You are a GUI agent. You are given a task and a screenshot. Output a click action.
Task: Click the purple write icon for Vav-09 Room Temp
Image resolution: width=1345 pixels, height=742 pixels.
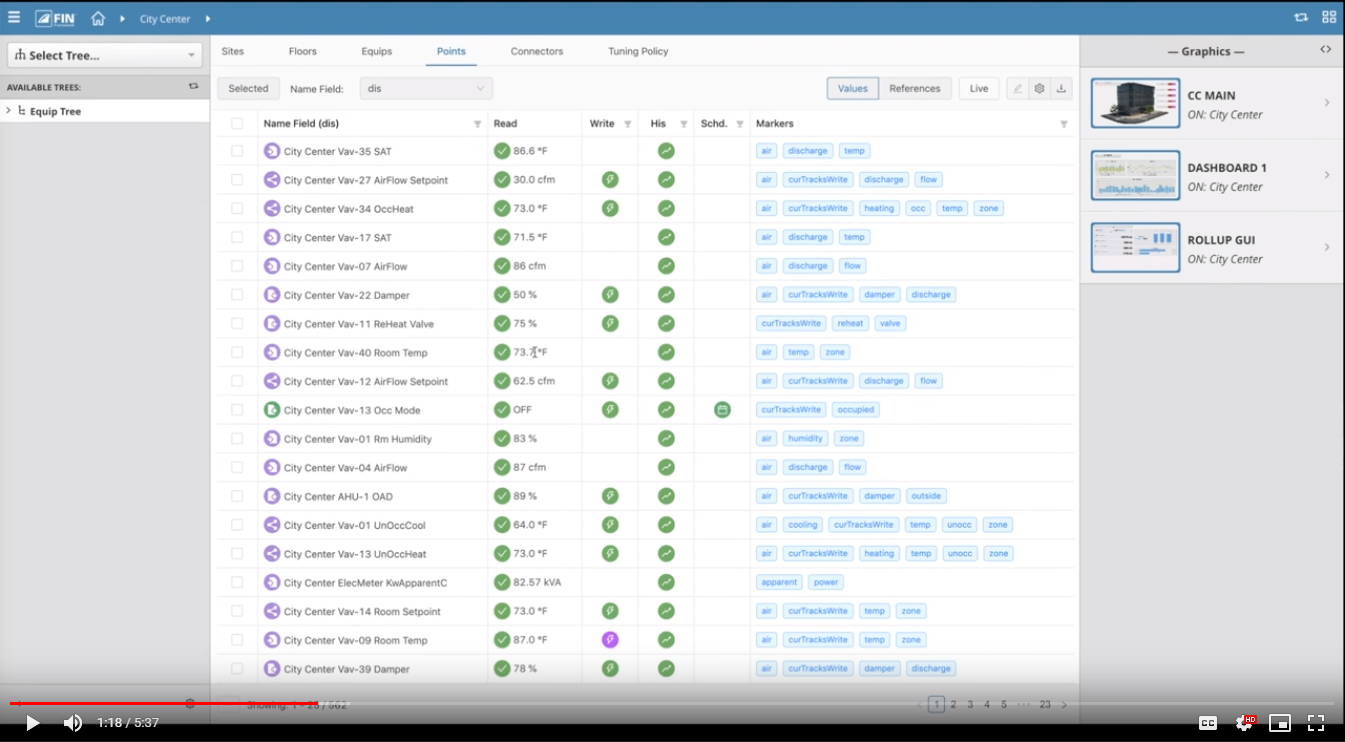610,640
